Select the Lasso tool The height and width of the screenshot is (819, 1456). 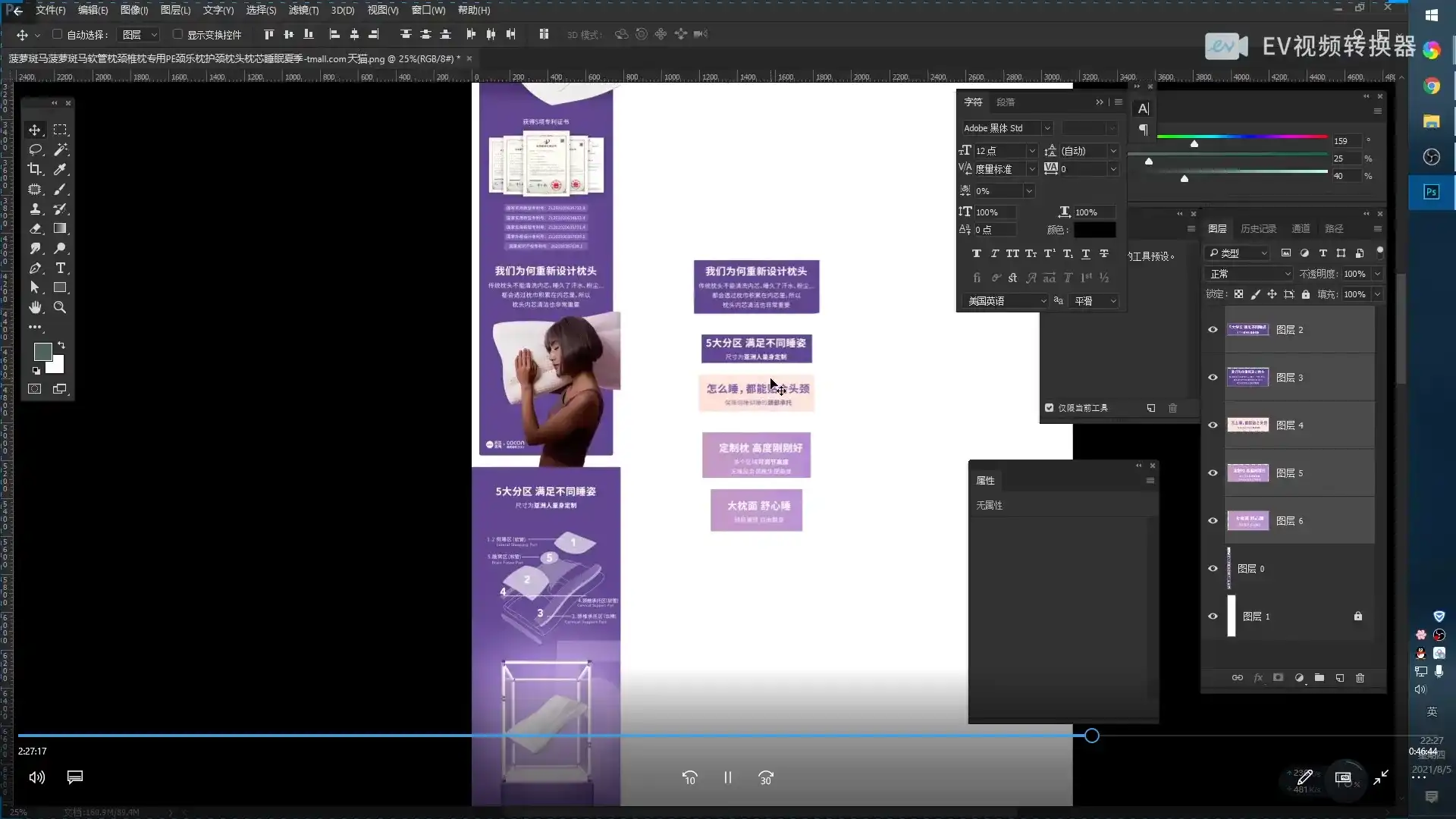point(35,149)
